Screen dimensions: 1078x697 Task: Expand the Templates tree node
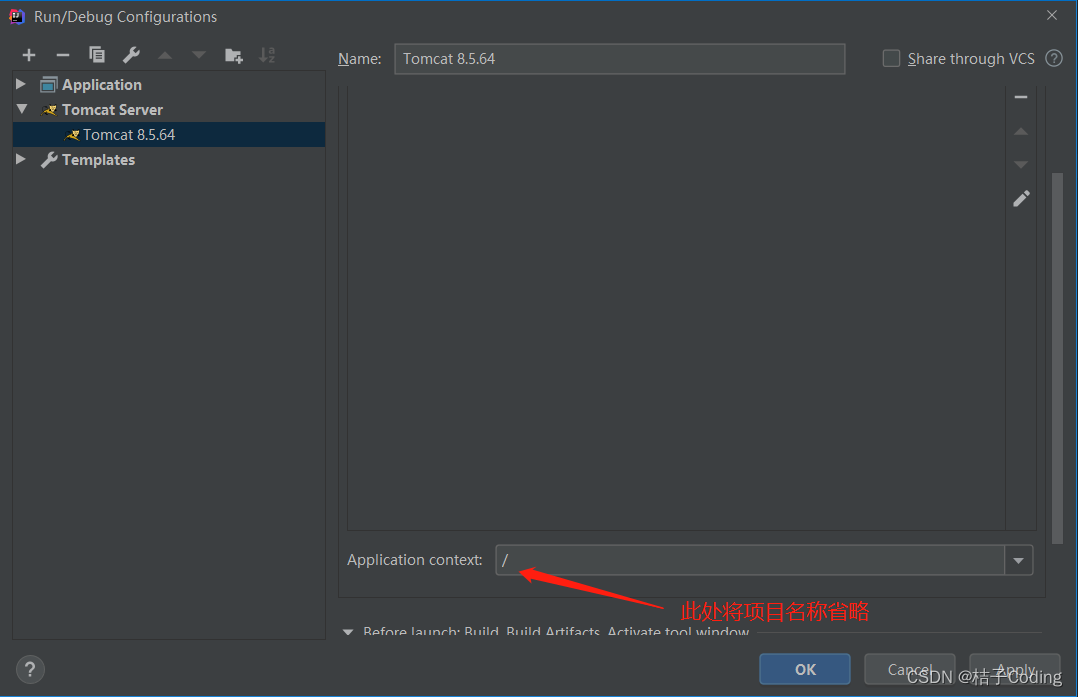[x=21, y=159]
